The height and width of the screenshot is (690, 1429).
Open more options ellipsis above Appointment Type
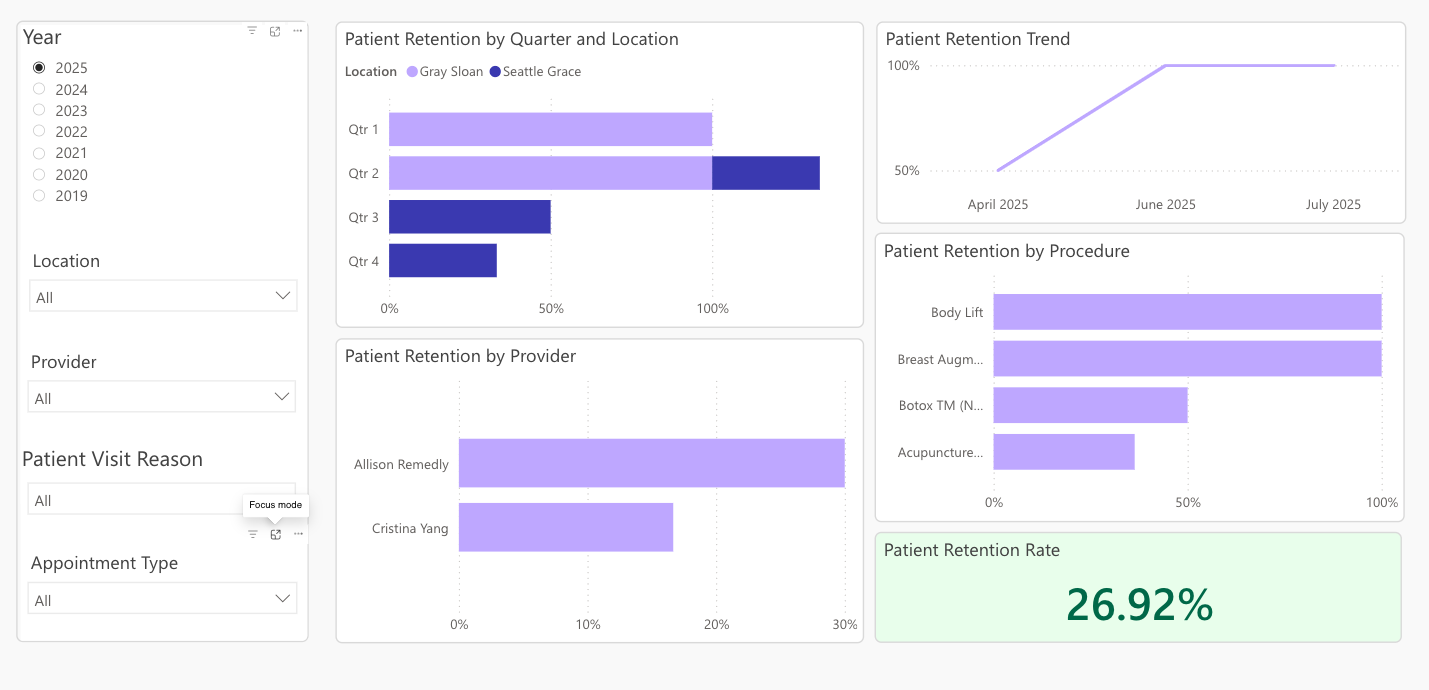[298, 534]
